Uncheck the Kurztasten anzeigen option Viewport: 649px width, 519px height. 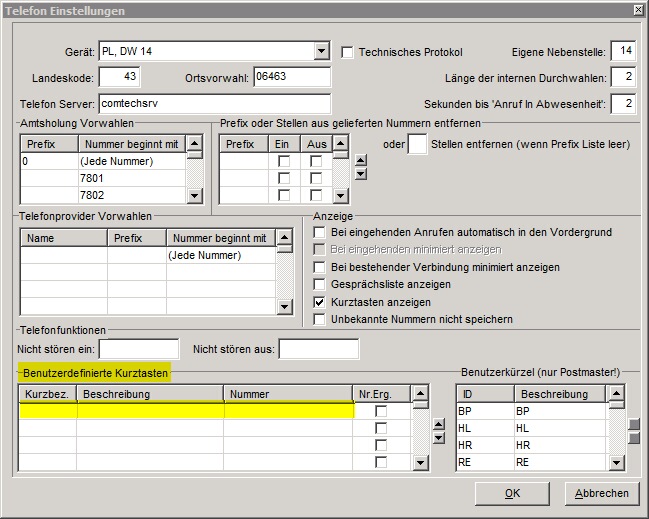tap(320, 302)
